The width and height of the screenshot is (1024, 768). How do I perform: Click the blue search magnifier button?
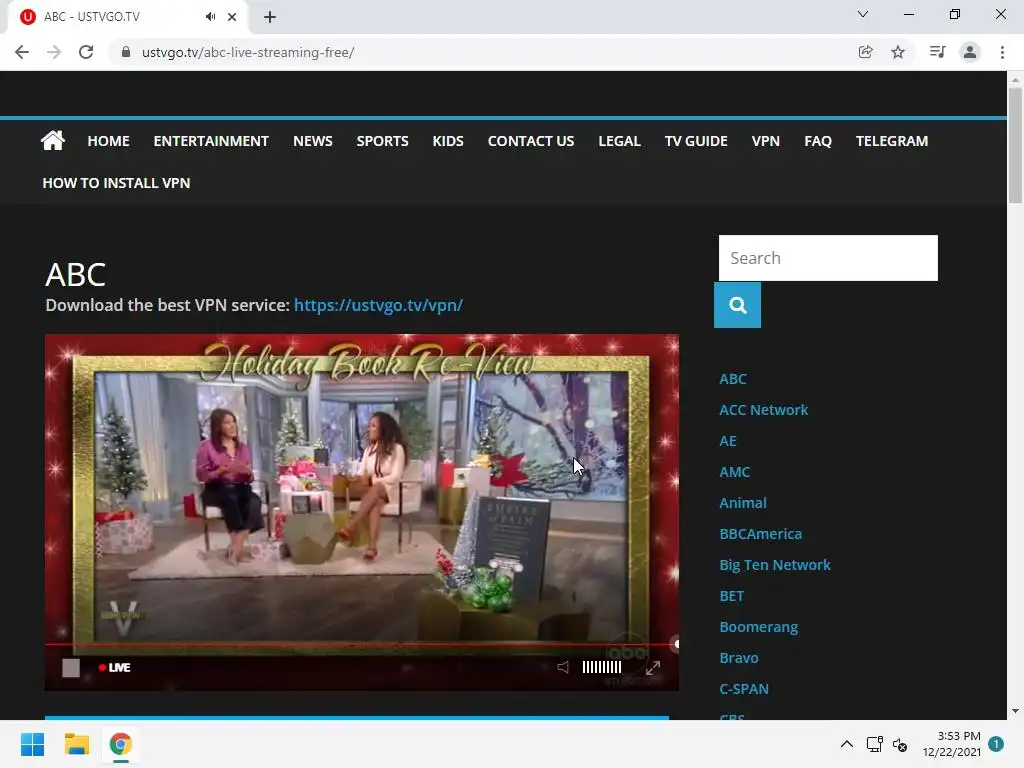pos(737,305)
